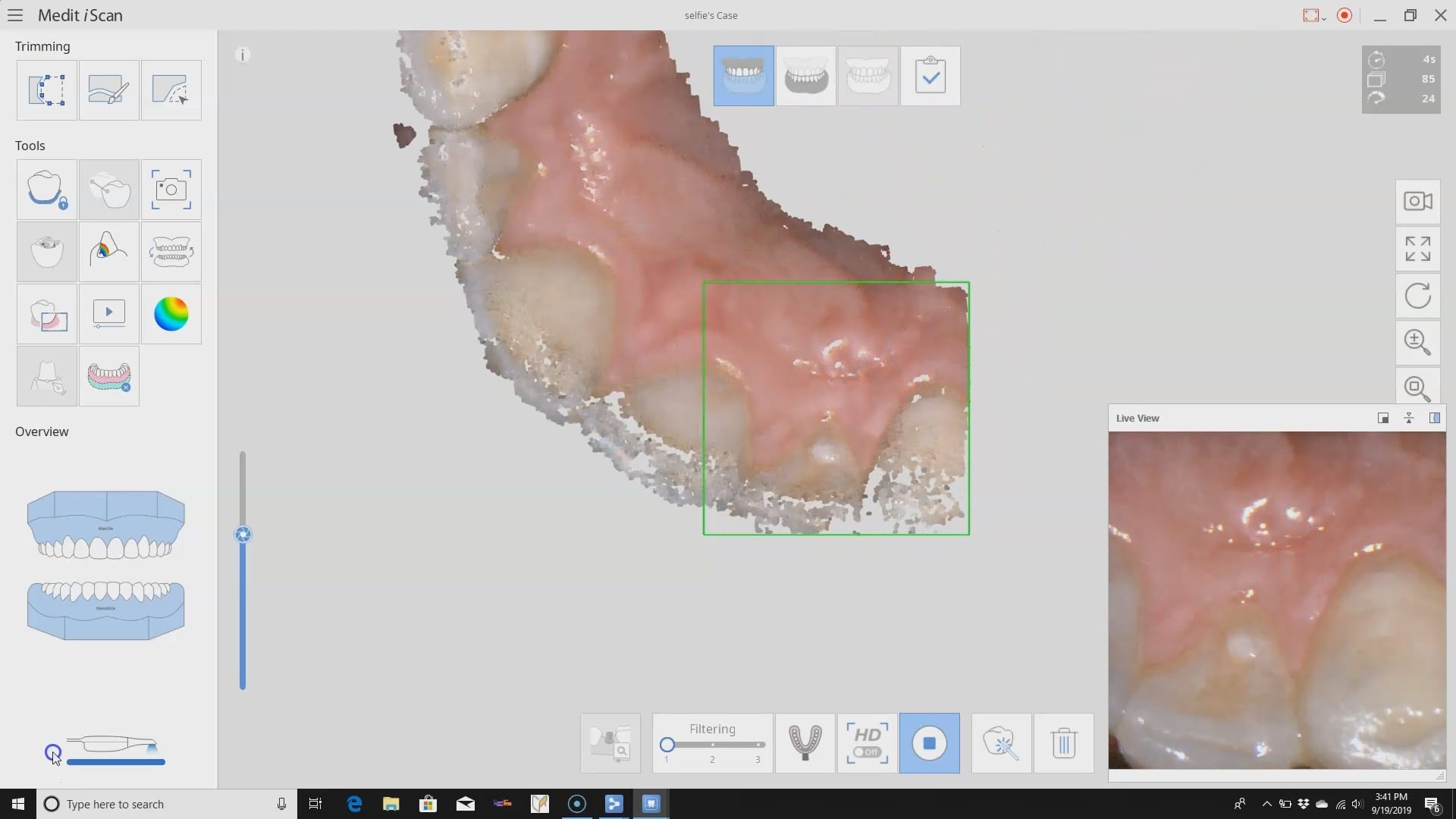The image size is (1456, 819).
Task: Switch to the maxilla scan stage tab
Action: (743, 76)
